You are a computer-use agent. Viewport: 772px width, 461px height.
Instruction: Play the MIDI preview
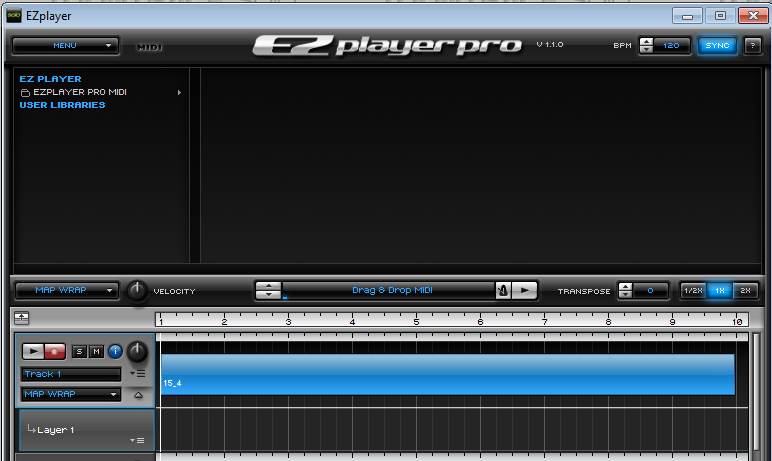pyautogui.click(x=524, y=291)
